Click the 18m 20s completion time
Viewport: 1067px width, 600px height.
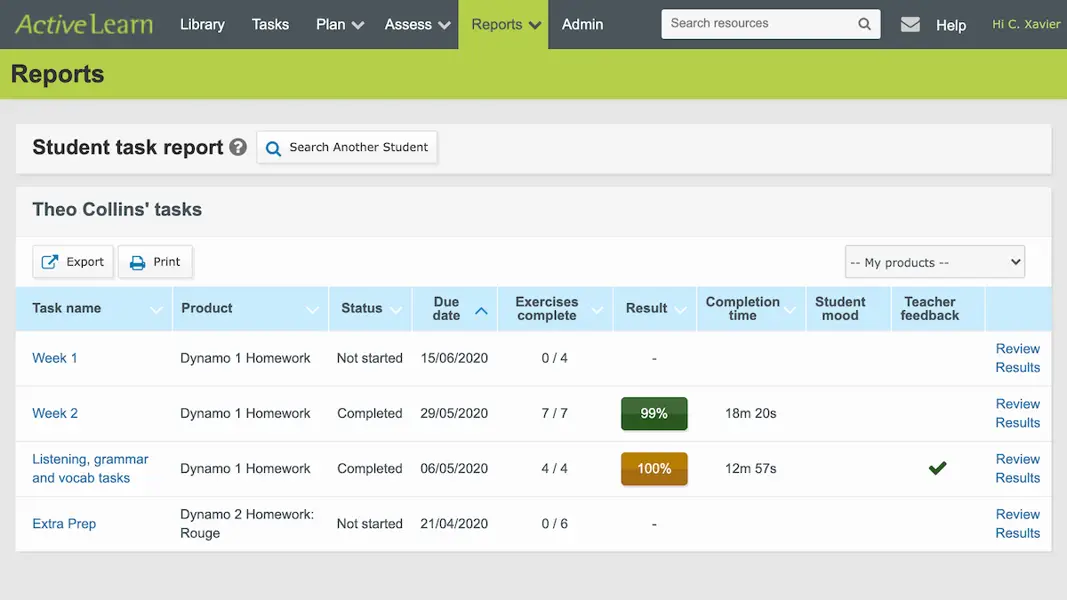pos(751,413)
